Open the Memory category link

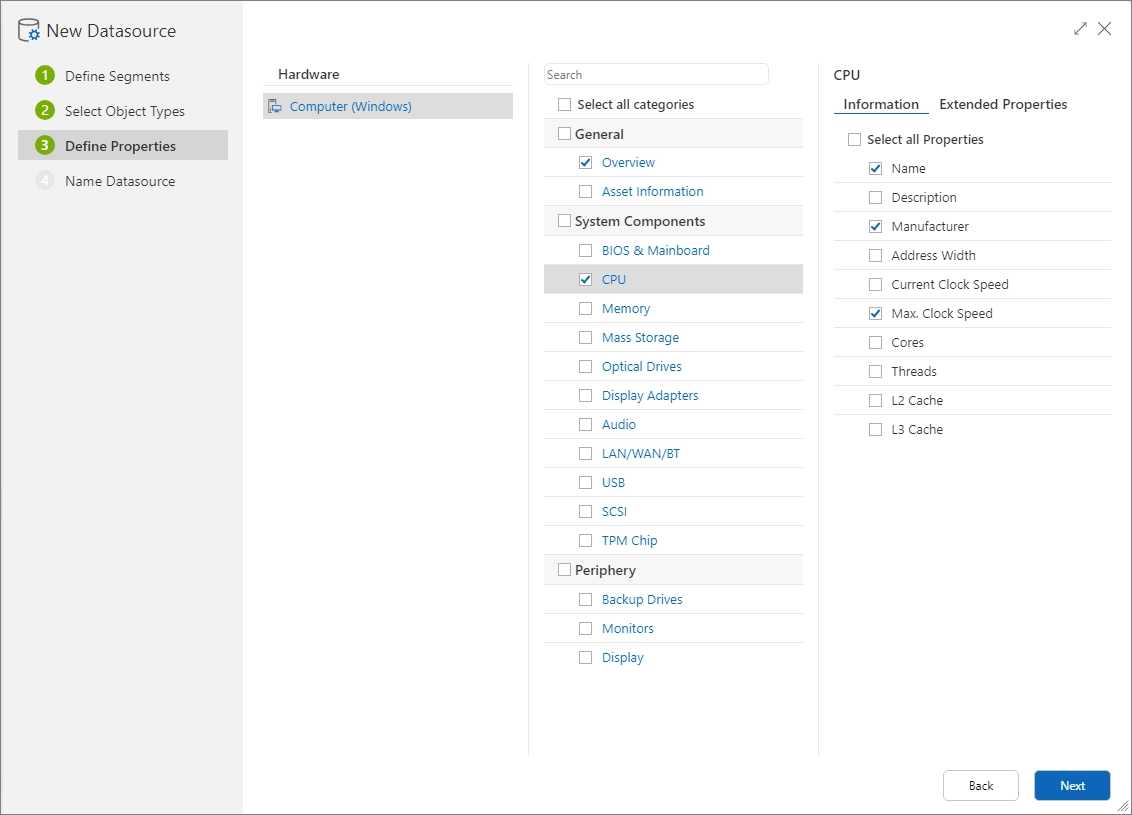[x=626, y=308]
